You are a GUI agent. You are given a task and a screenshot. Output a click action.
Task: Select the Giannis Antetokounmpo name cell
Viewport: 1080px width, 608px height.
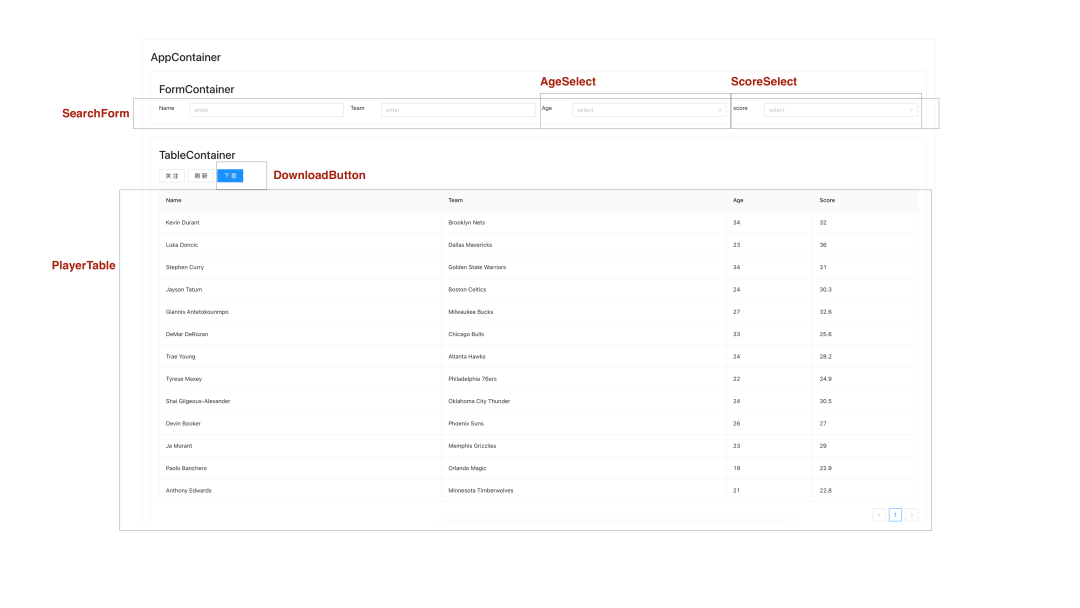point(300,312)
